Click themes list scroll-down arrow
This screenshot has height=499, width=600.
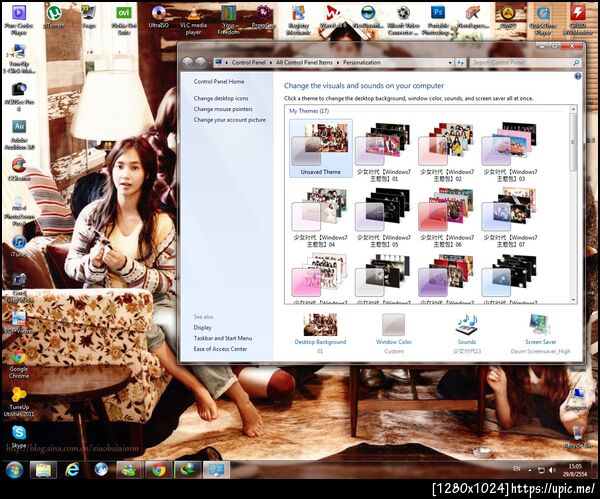click(573, 300)
